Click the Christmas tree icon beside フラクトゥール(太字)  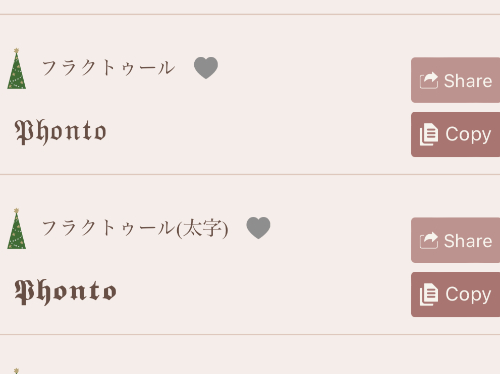17,229
